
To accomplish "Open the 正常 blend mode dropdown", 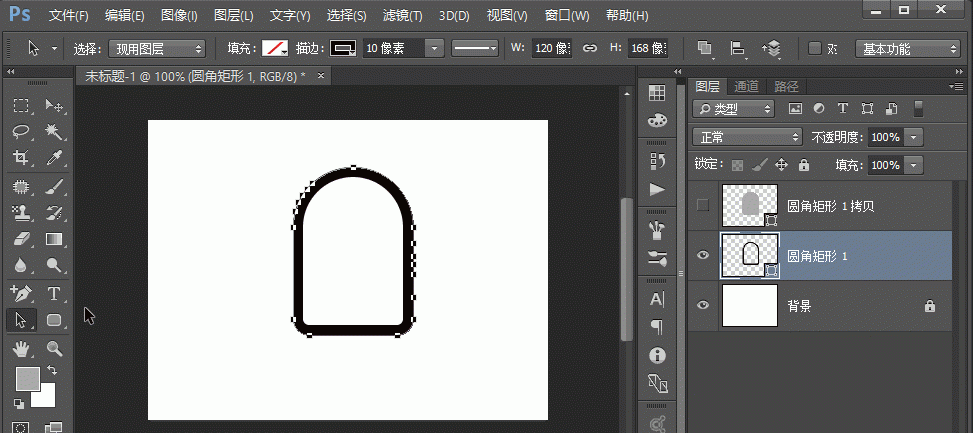I will pyautogui.click(x=748, y=137).
